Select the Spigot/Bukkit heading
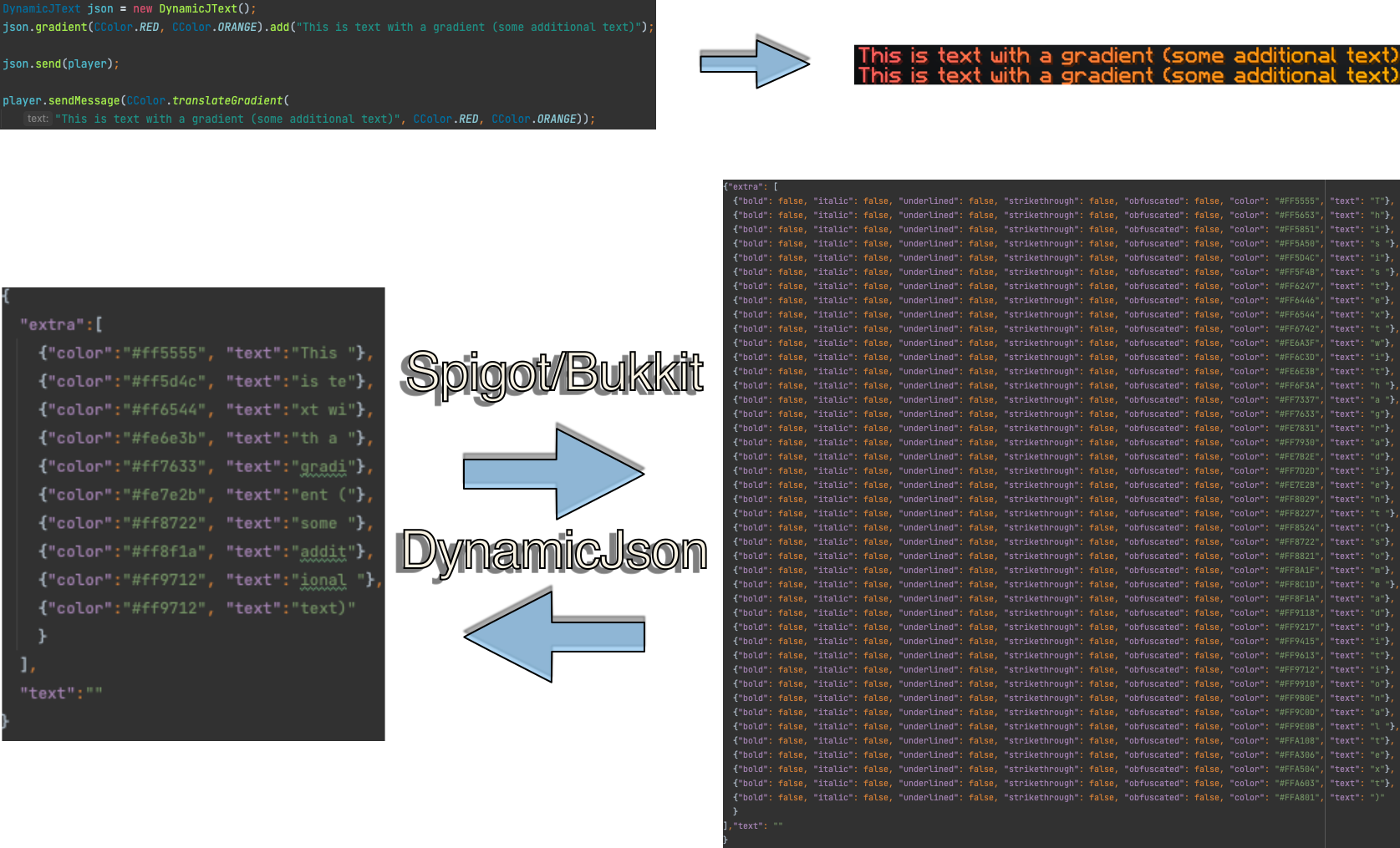Screen dimensions: 1400x848 [x=554, y=372]
